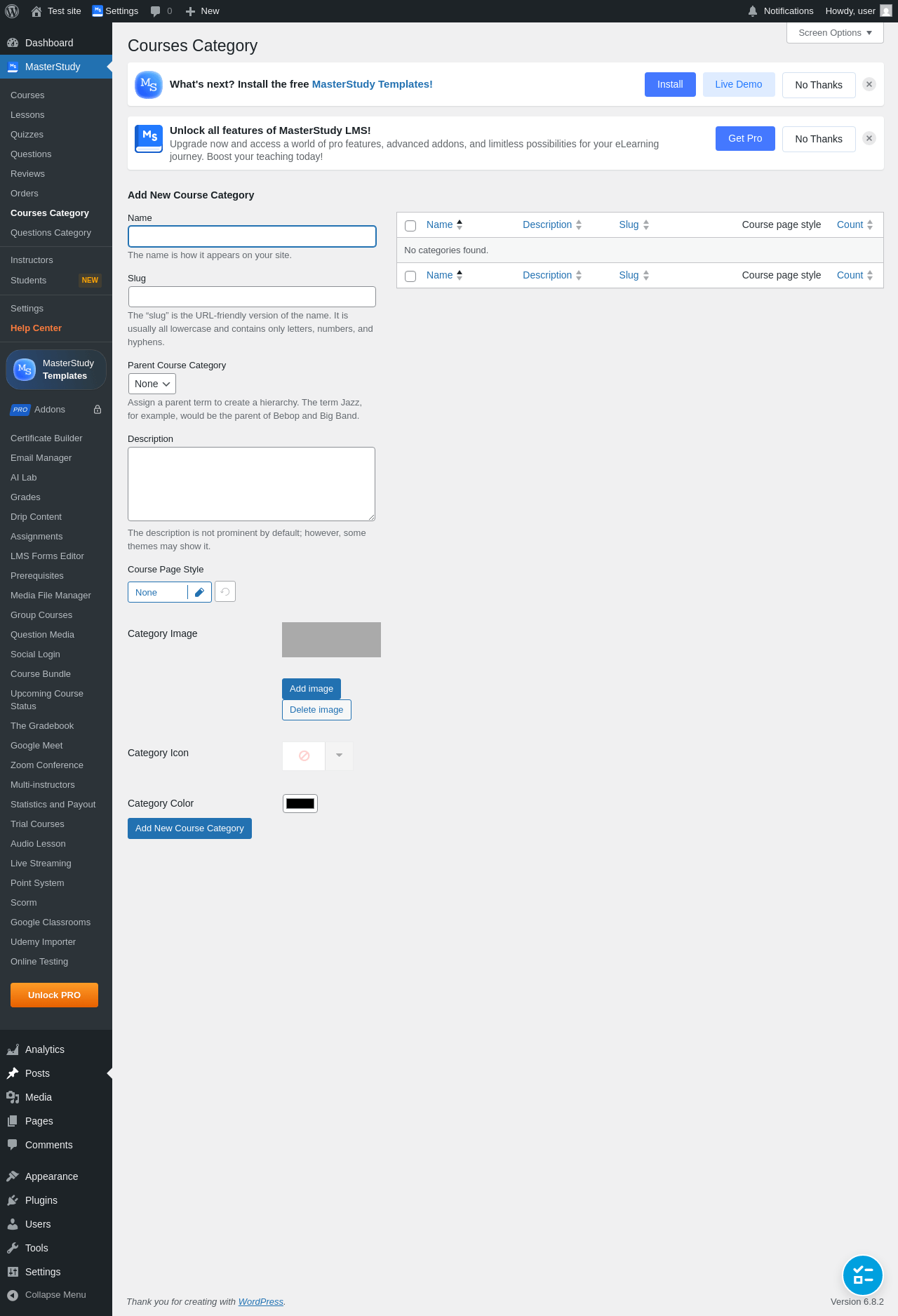Click the Add image button
898x1316 pixels.
(311, 689)
